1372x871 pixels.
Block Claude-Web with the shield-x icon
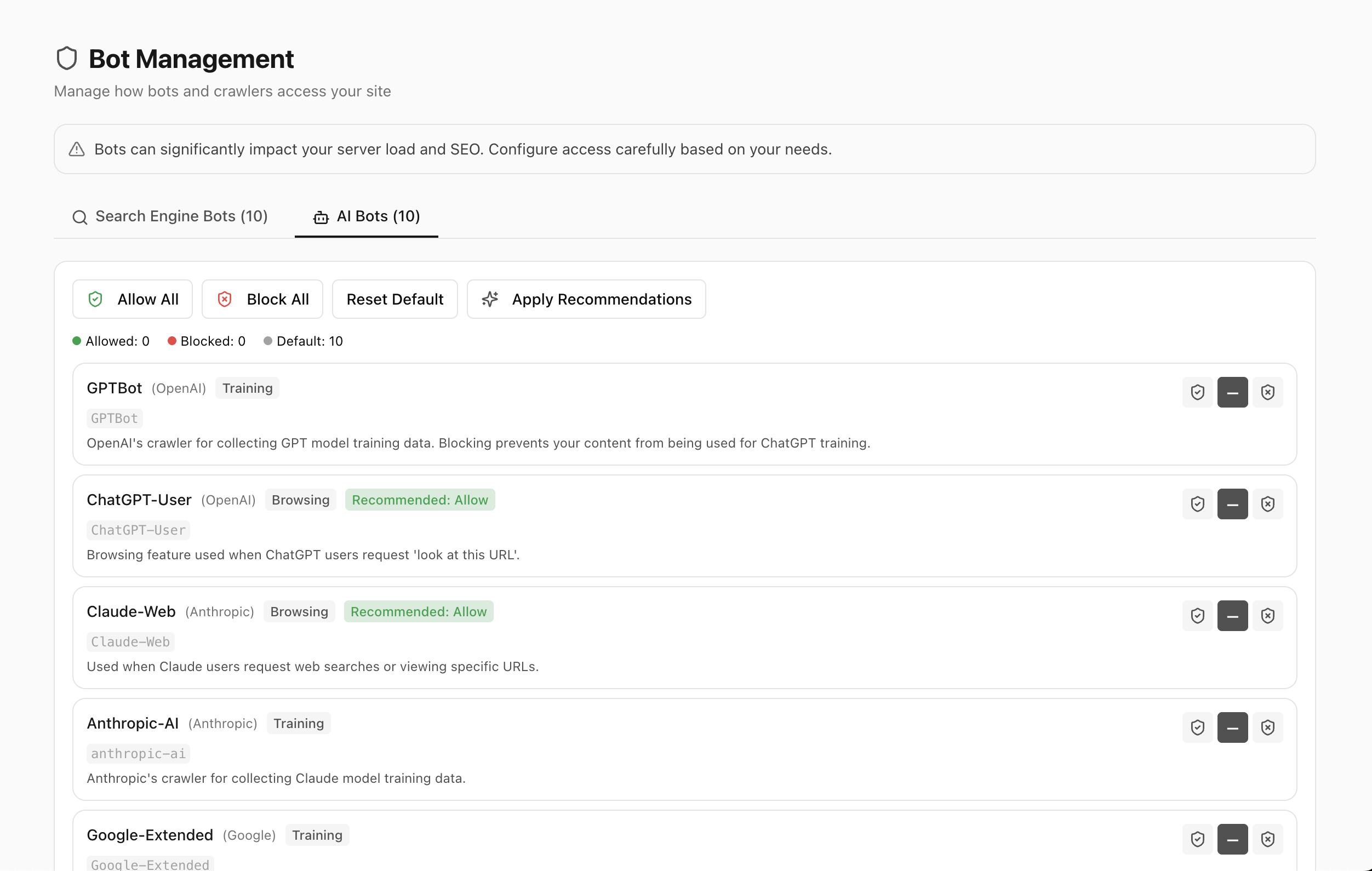(1268, 615)
